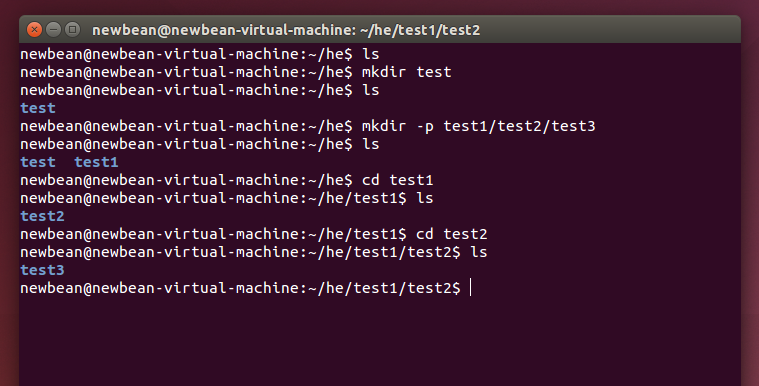This screenshot has width=759, height=386.
Task: Click the 'ls' command after ~/he/test1$ prompt
Action: [x=425, y=198]
